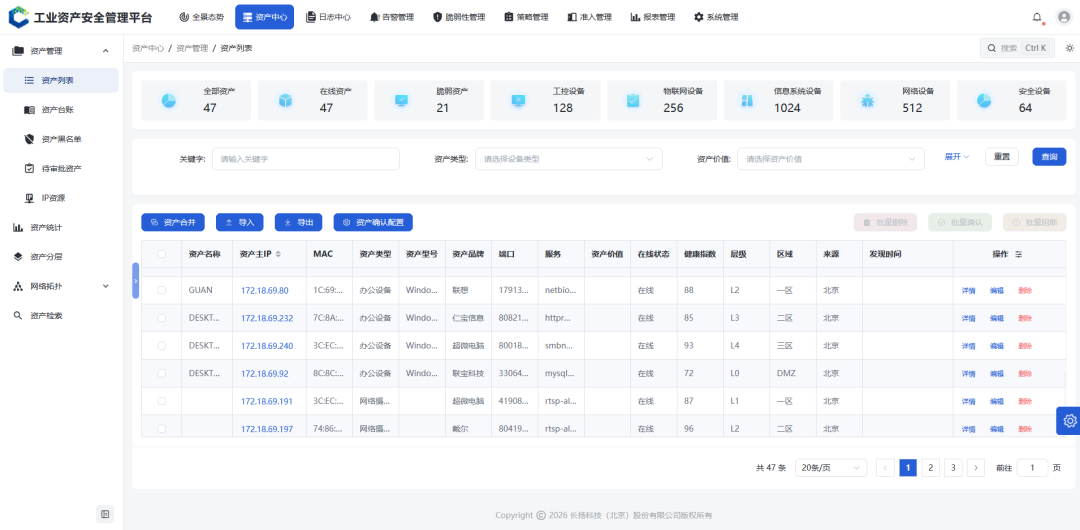Open the 资产类型 dropdown

(568, 159)
